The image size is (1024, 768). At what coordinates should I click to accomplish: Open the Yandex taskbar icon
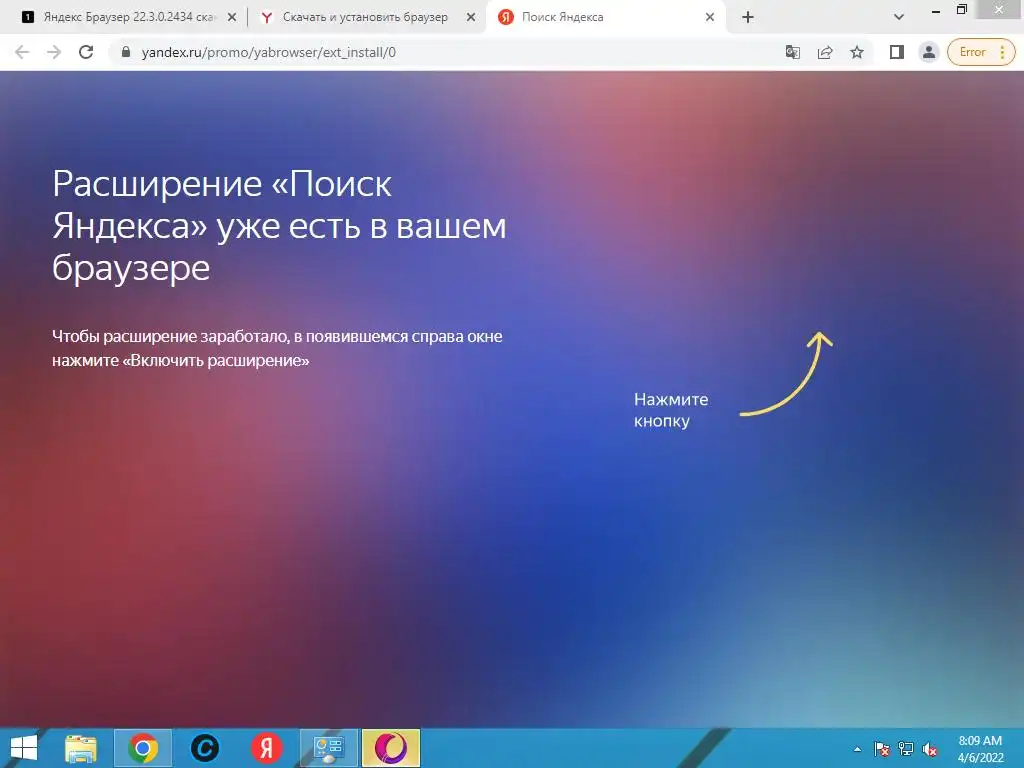[x=266, y=748]
